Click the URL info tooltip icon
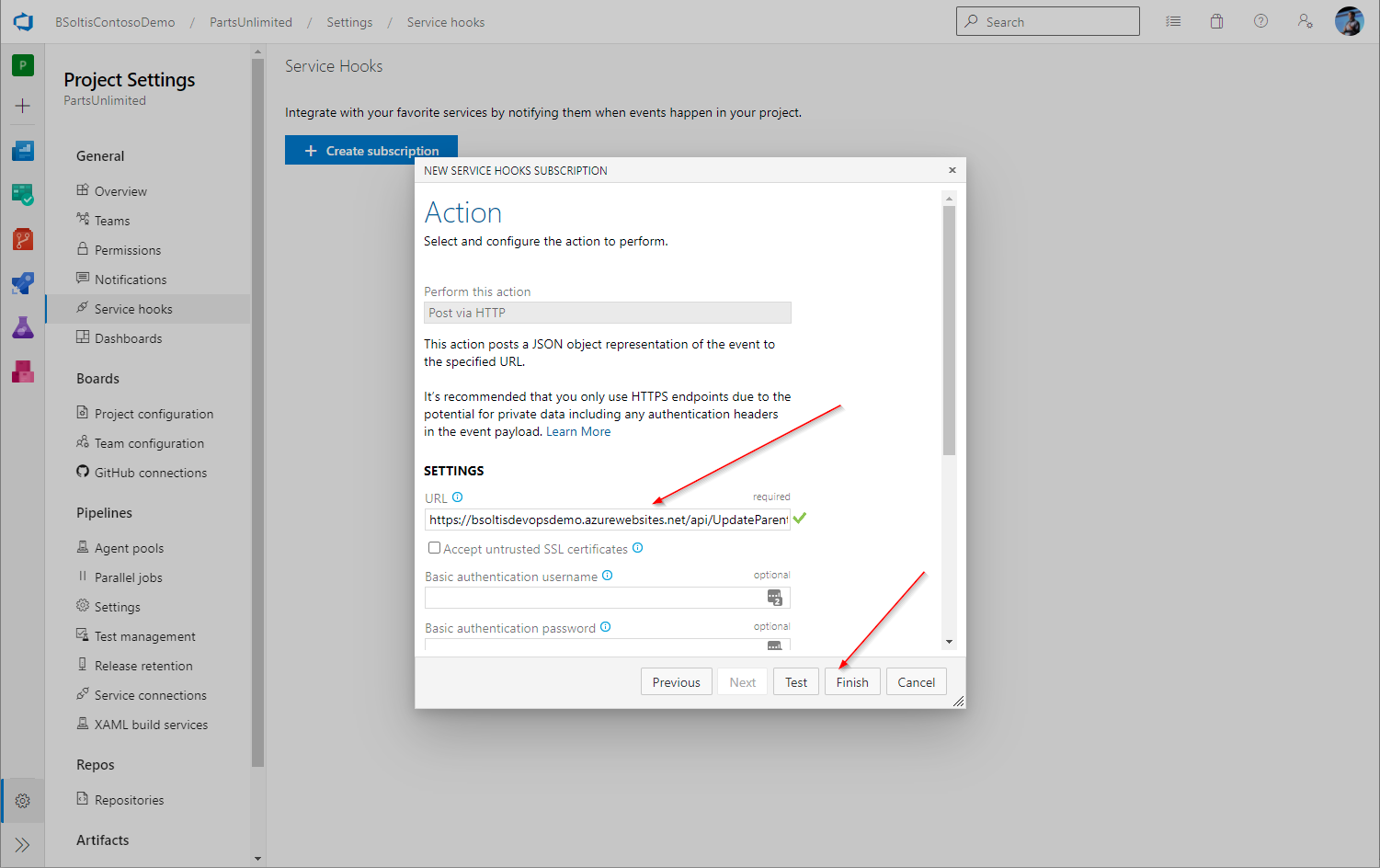The height and width of the screenshot is (868, 1380). [x=457, y=497]
